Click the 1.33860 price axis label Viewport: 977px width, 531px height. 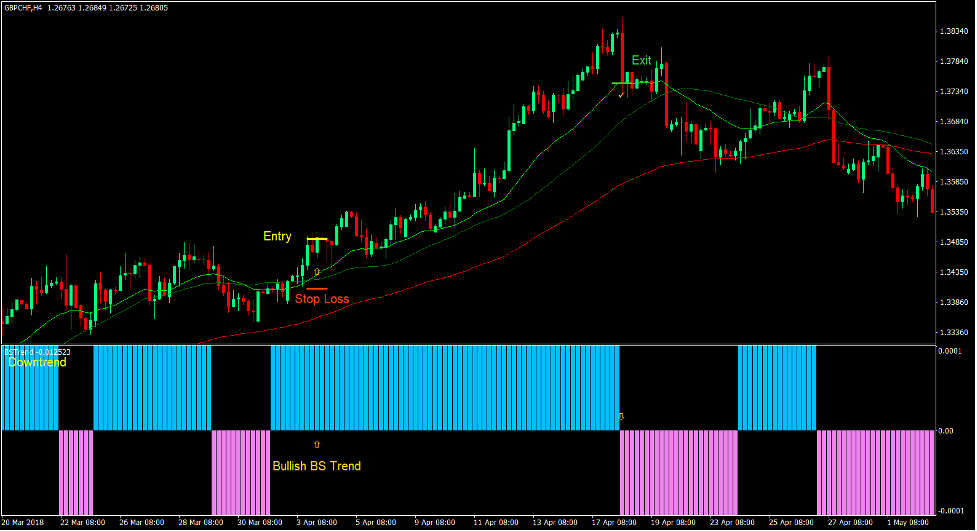953,302
